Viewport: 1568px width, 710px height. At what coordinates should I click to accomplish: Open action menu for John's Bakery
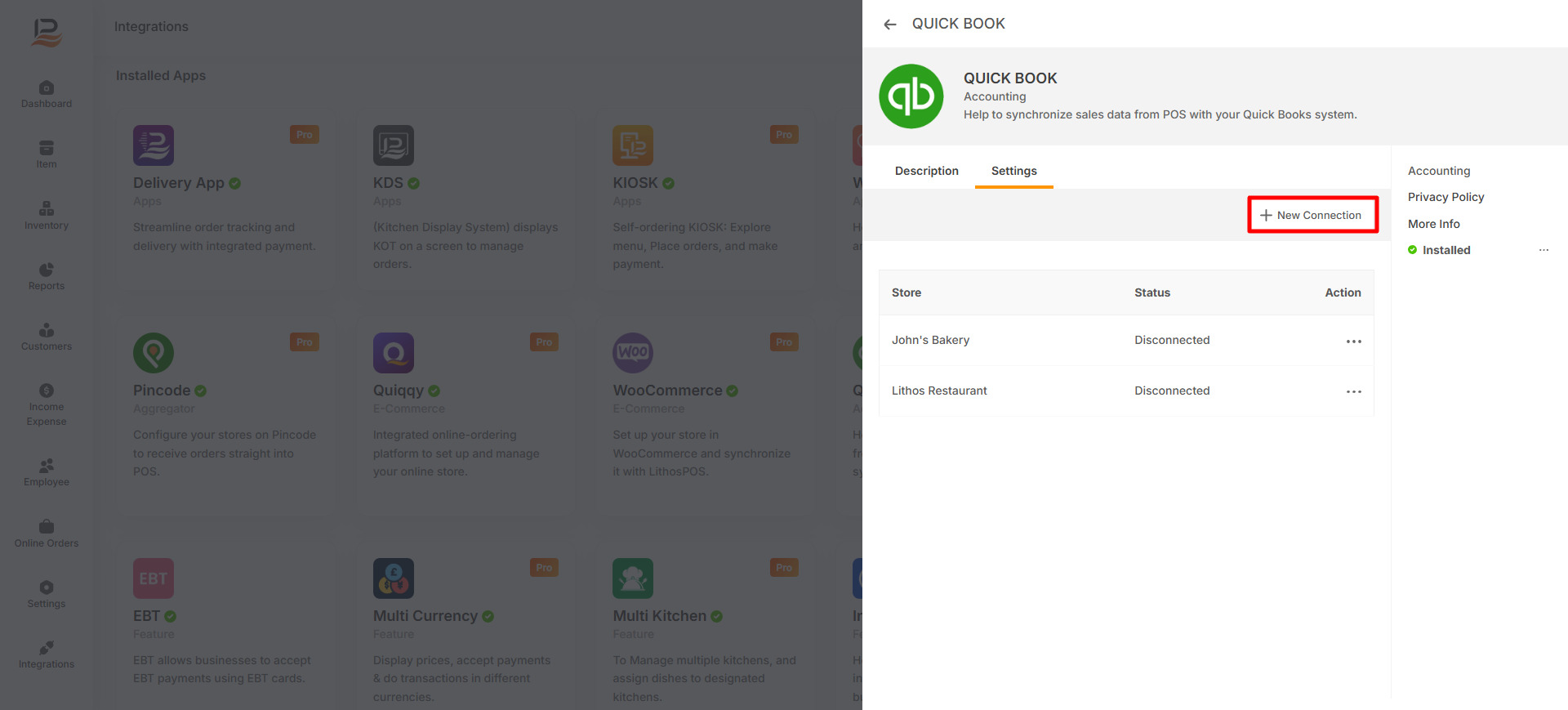[1353, 342]
